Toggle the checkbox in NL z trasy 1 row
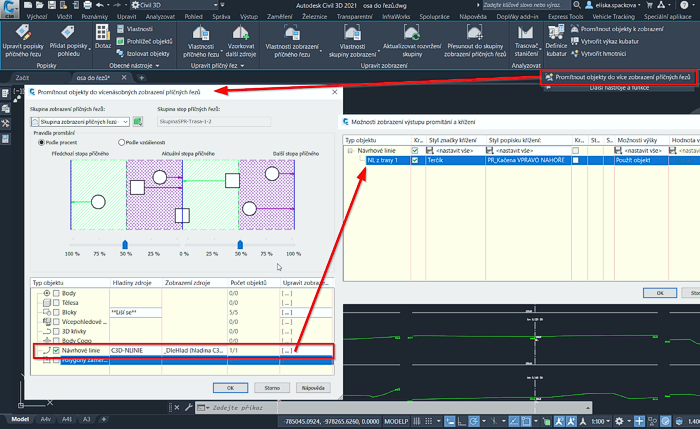The image size is (700, 429). coord(415,160)
